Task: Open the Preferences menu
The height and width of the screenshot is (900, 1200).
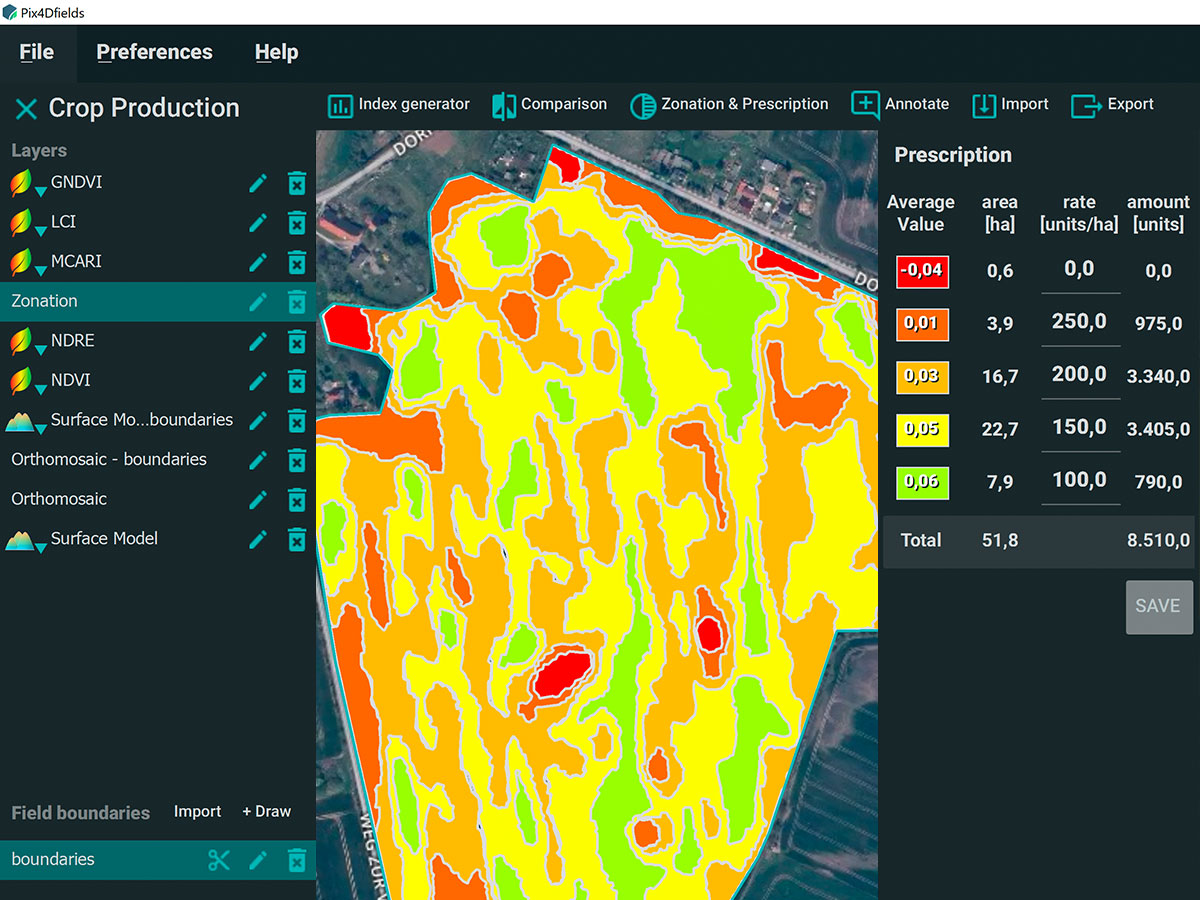Action: pos(154,53)
